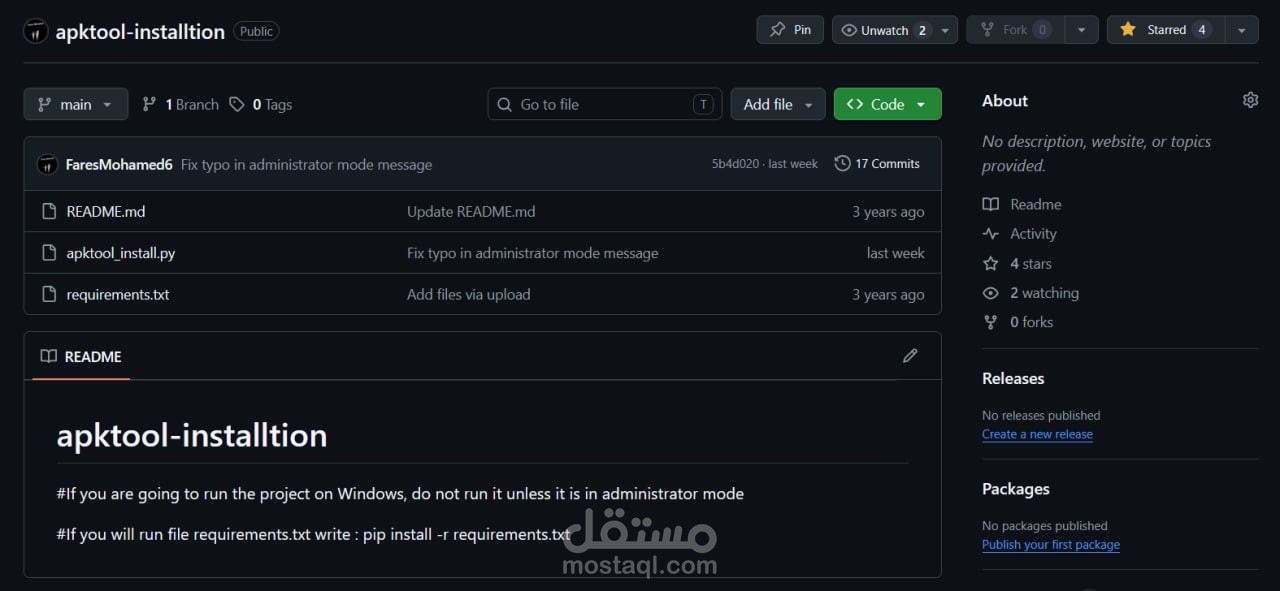Open the FaresMohamed6 author link
Image resolution: width=1280 pixels, height=591 pixels.
click(119, 164)
